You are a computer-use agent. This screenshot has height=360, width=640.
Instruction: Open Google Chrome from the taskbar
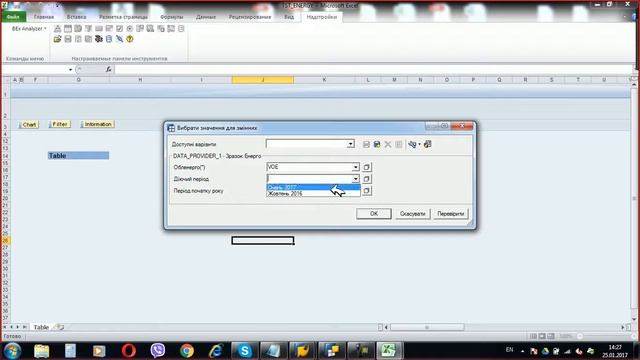pos(187,351)
